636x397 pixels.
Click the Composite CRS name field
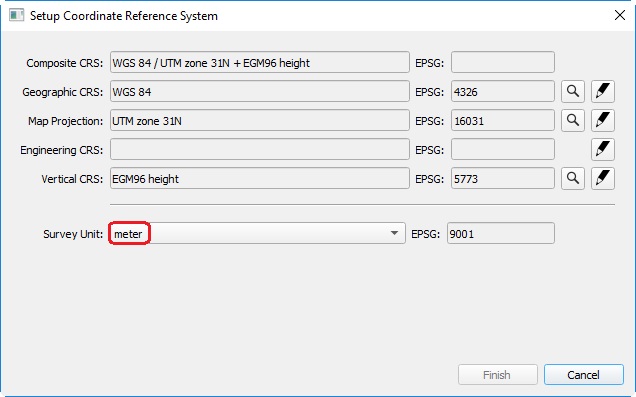pos(260,62)
